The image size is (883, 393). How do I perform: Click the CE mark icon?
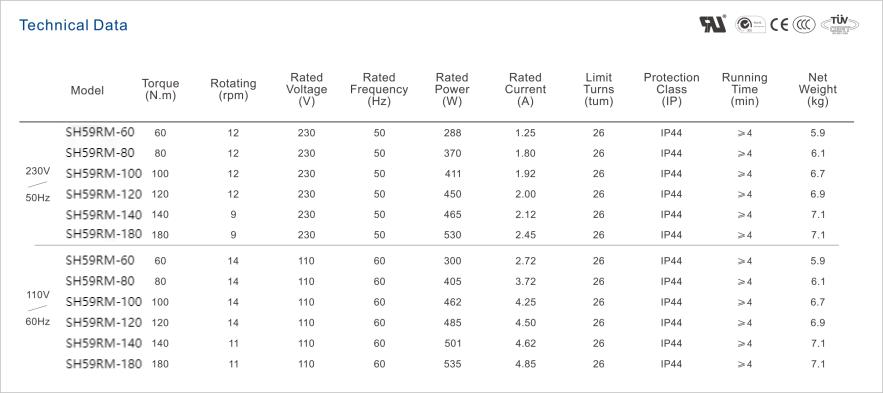779,25
